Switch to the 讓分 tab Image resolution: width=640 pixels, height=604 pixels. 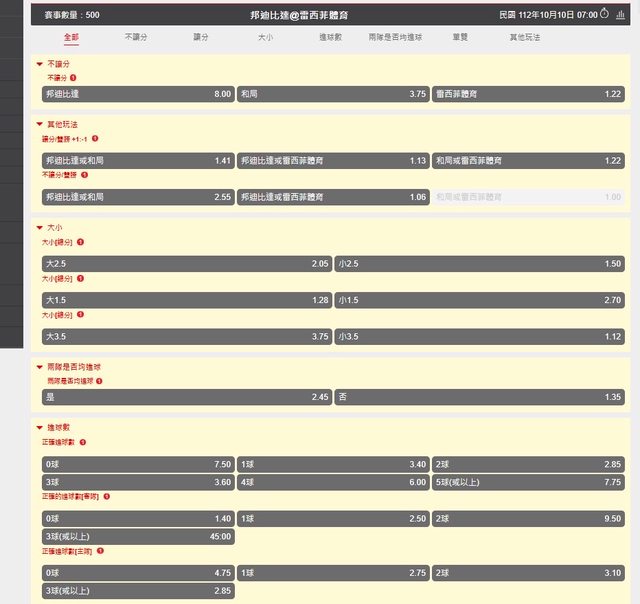pyautogui.click(x=201, y=37)
